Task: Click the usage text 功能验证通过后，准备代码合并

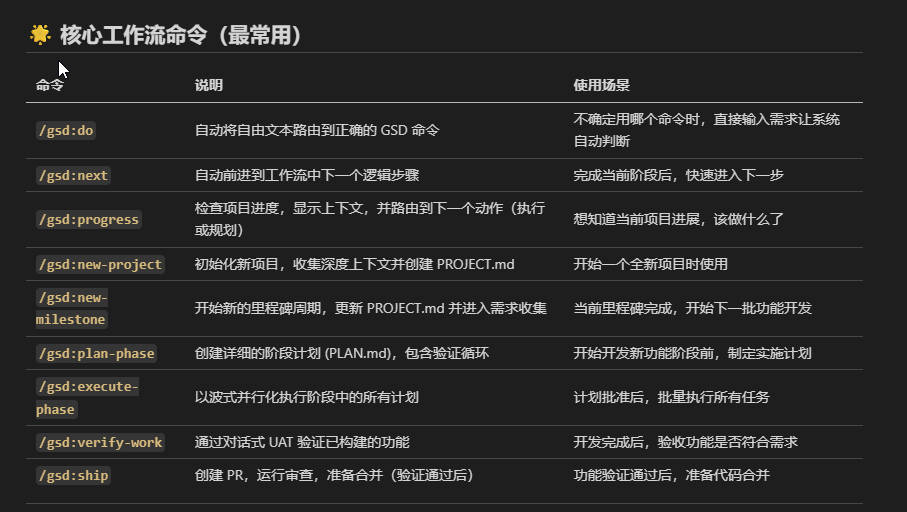Action: pos(671,476)
